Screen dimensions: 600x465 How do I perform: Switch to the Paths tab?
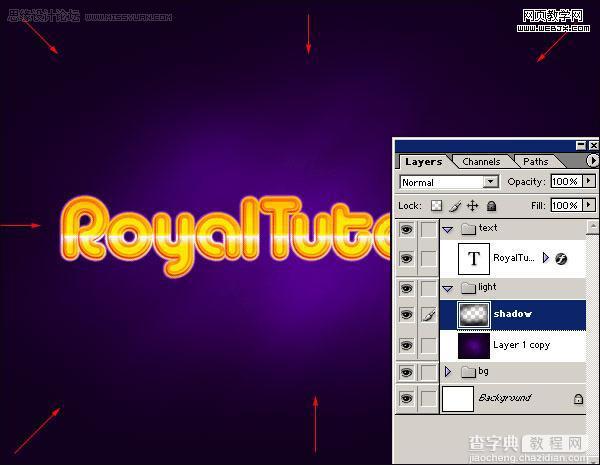coord(536,162)
